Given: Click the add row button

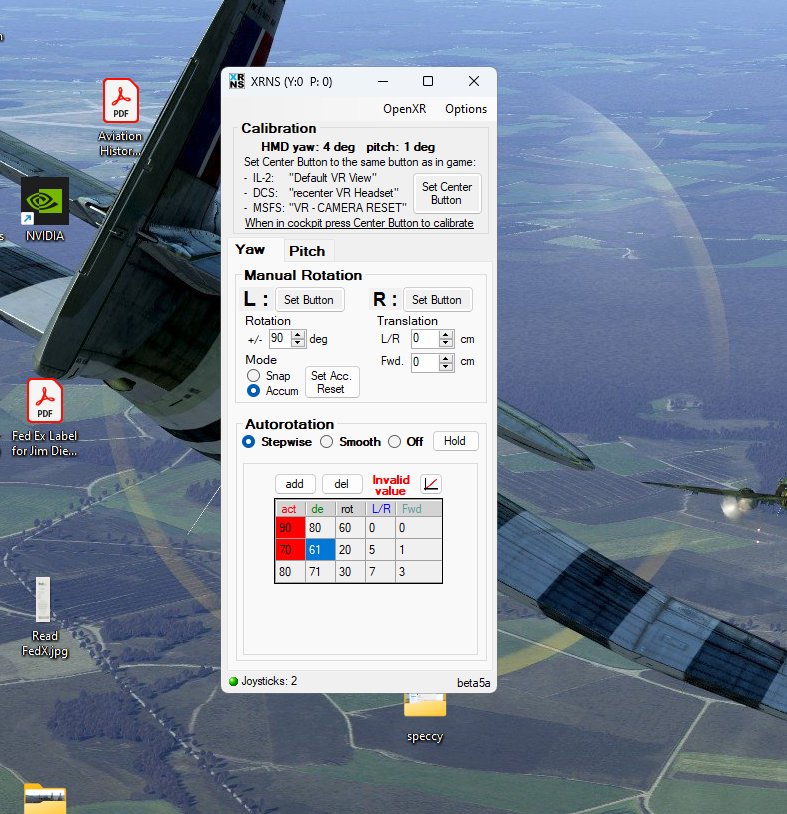Looking at the screenshot, I should (295, 484).
